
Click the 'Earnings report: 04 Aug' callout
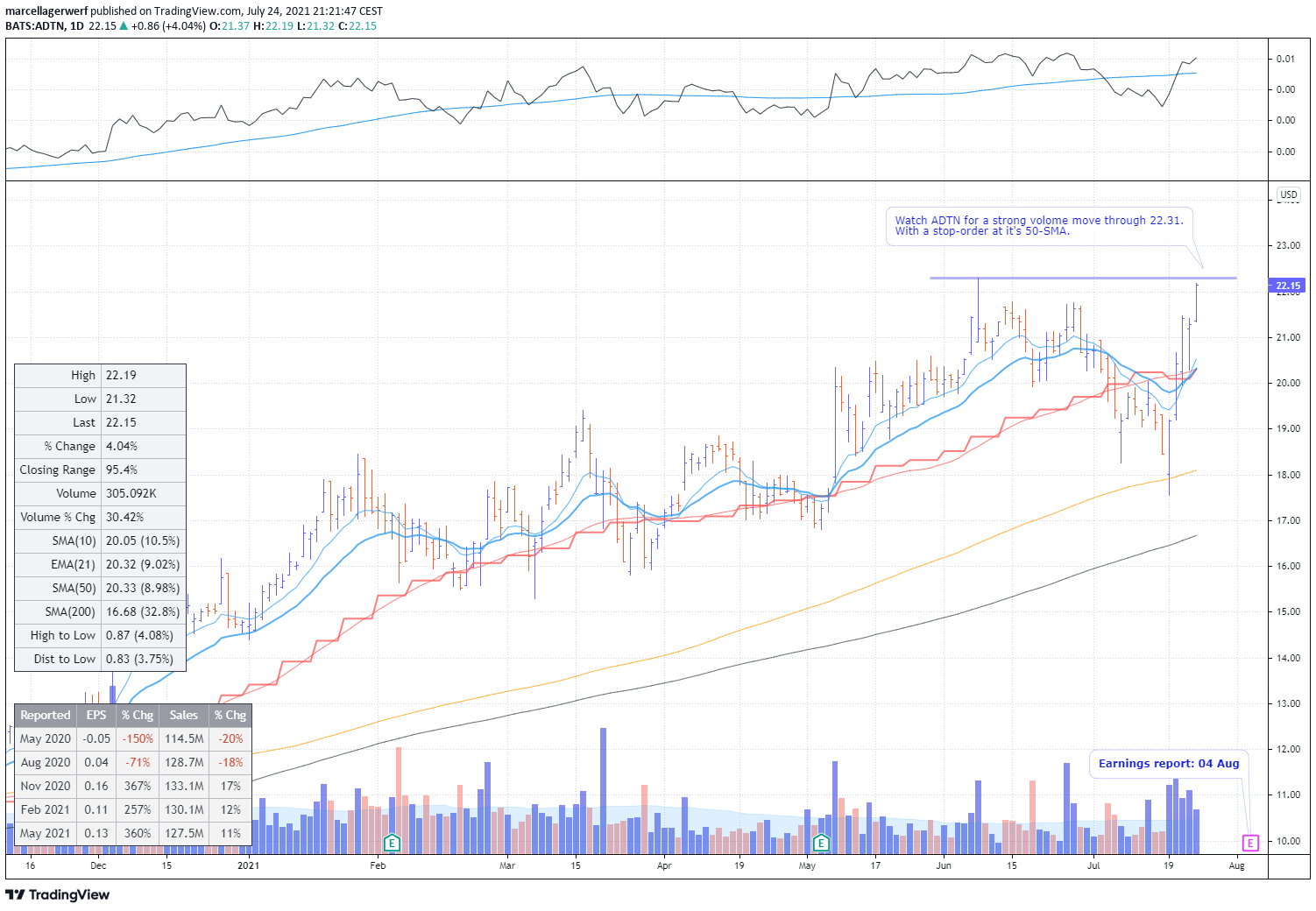tap(1169, 764)
